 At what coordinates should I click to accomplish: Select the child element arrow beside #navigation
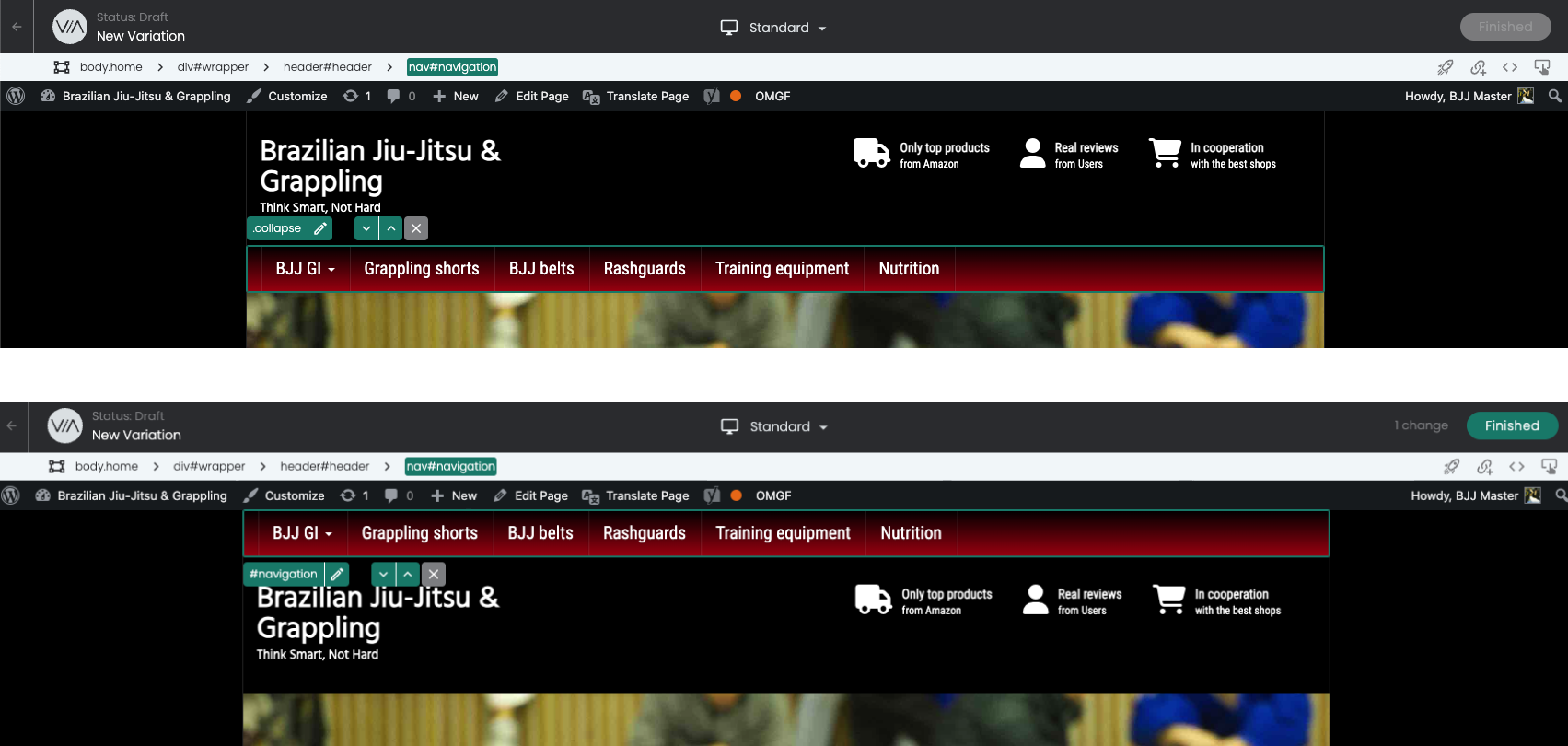click(383, 574)
